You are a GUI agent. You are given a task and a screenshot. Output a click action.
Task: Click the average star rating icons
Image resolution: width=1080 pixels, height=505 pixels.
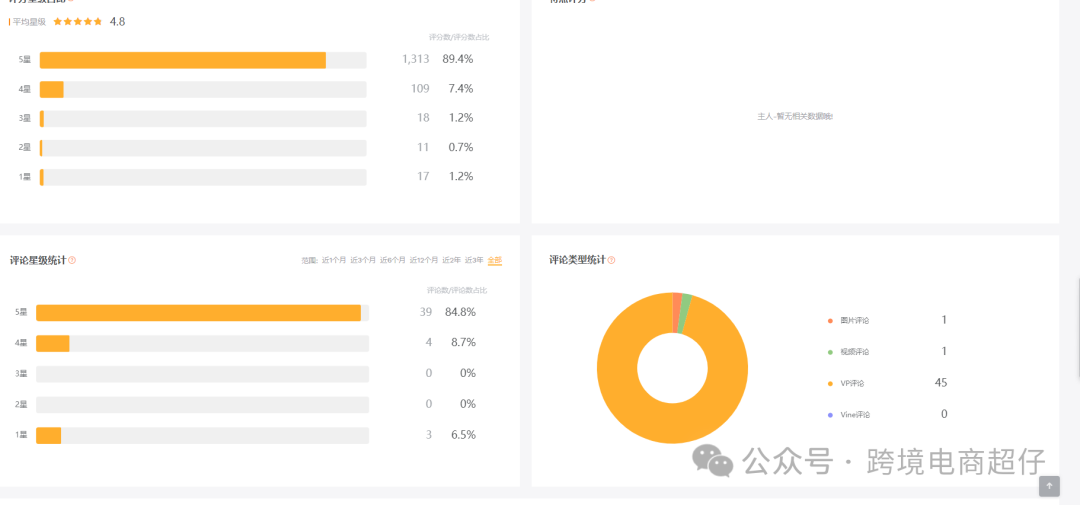pyautogui.click(x=78, y=21)
